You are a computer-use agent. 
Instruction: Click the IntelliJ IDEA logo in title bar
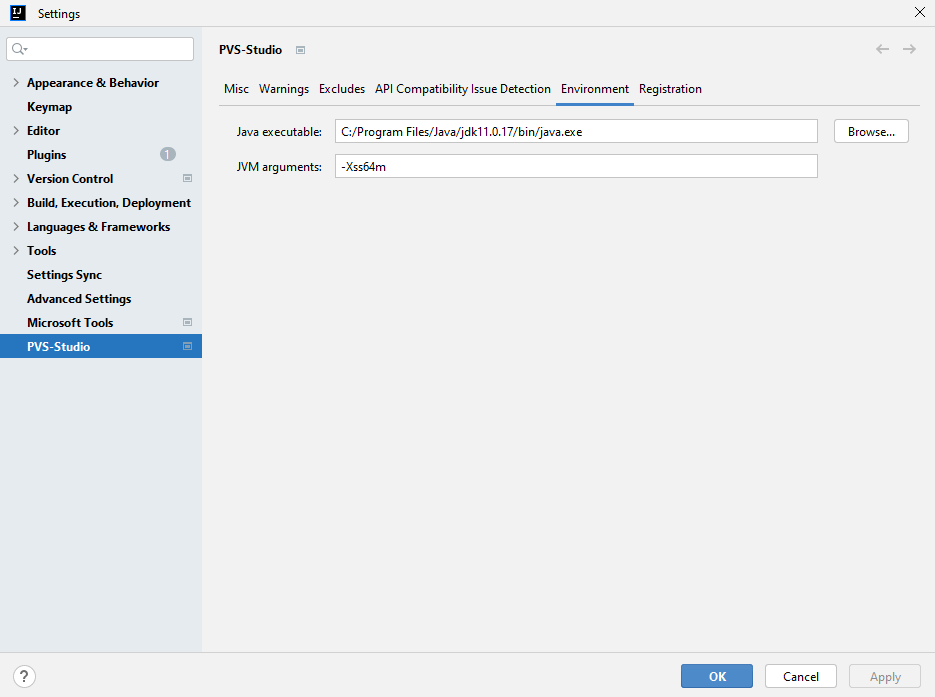[18, 13]
